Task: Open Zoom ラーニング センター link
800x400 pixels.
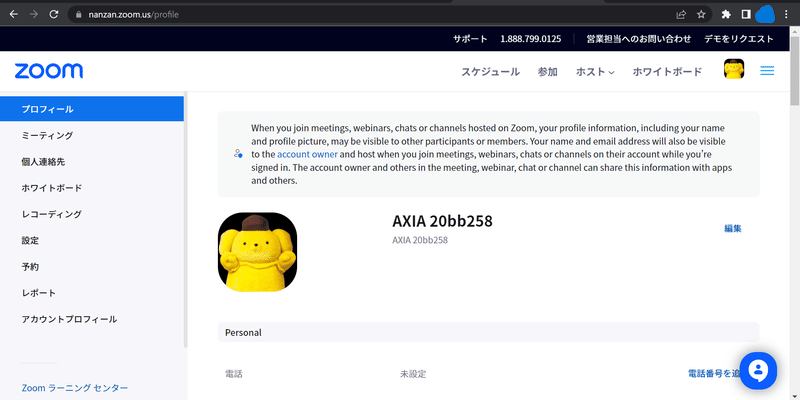Action: click(x=74, y=388)
